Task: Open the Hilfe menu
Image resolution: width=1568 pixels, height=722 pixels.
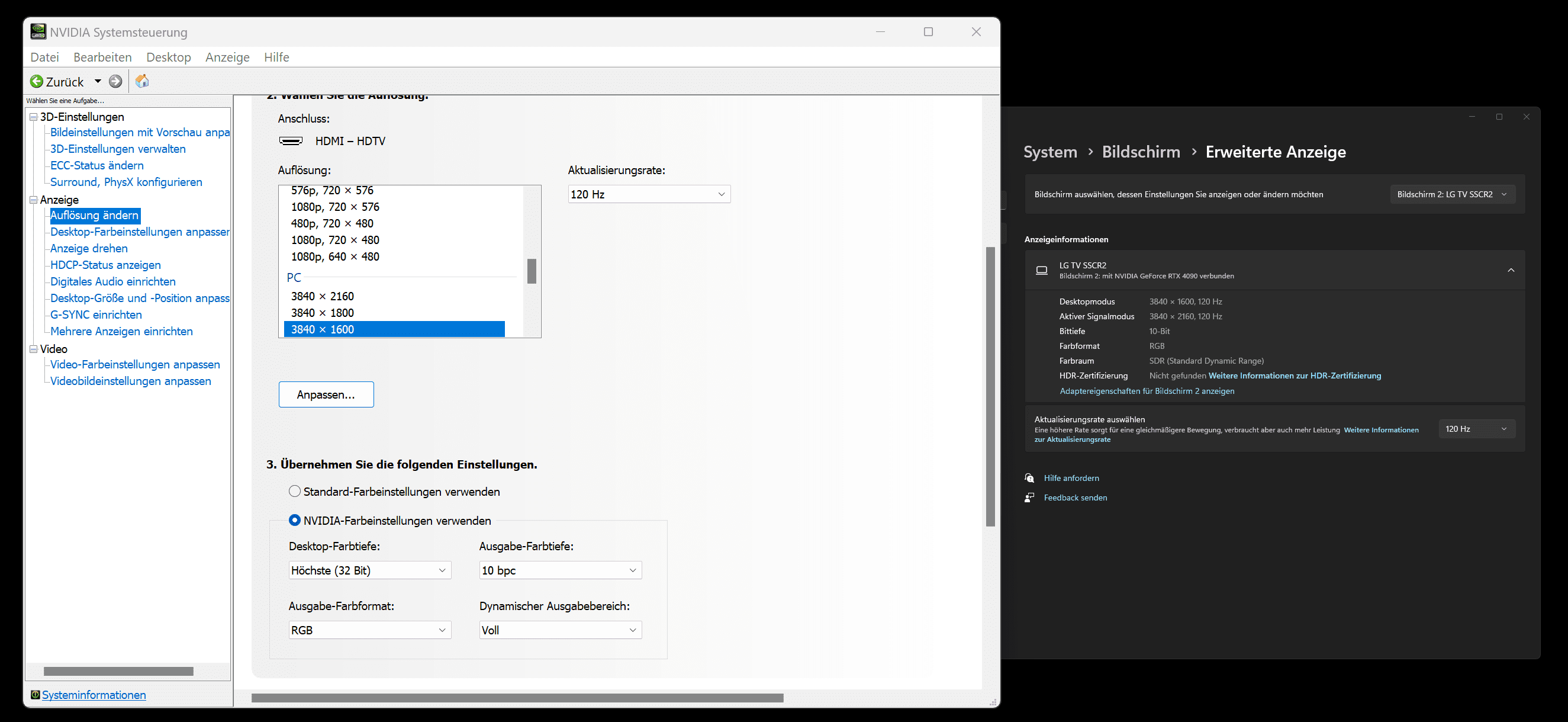Action: click(277, 57)
